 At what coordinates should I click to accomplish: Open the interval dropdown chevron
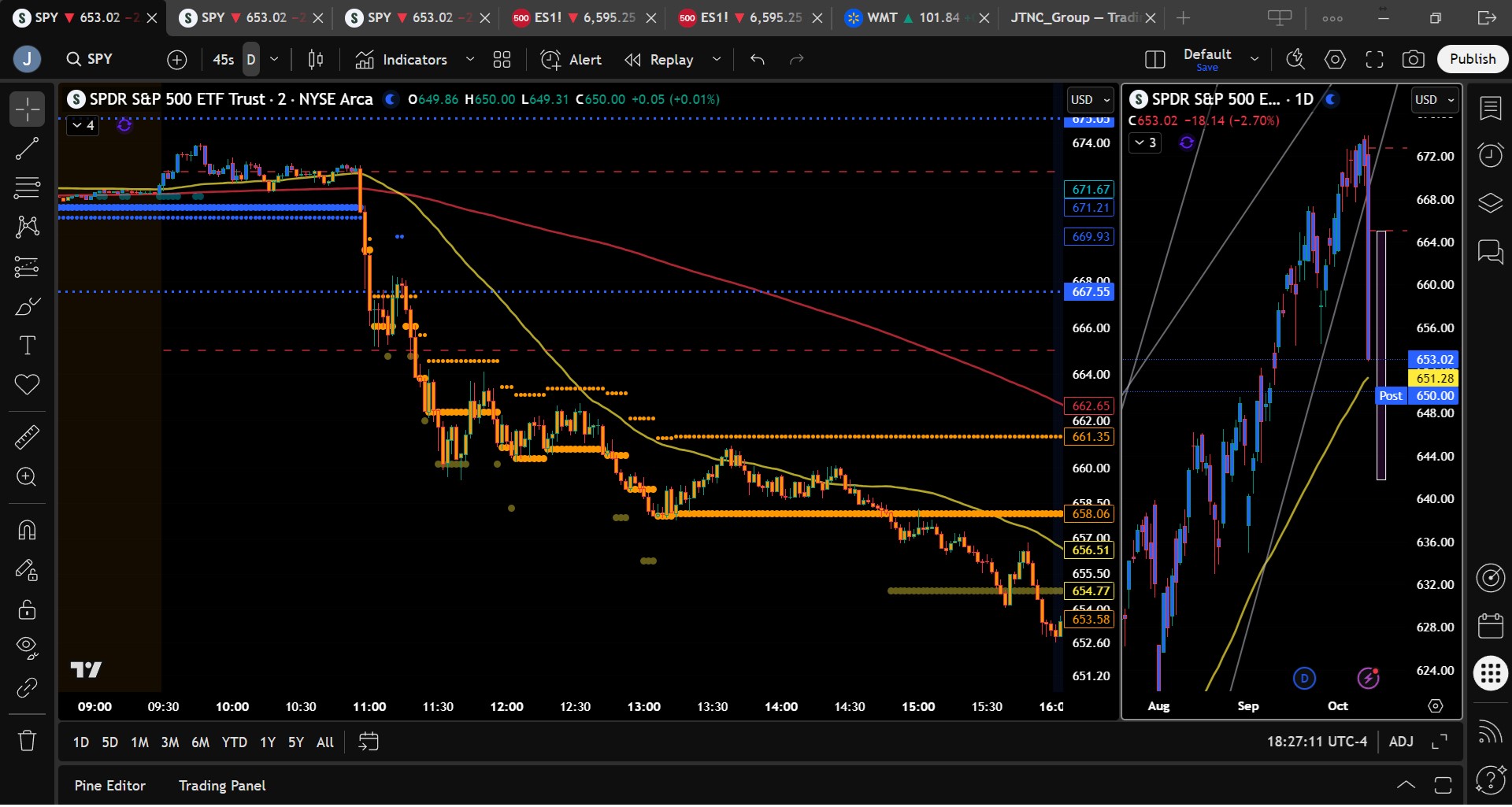274,60
